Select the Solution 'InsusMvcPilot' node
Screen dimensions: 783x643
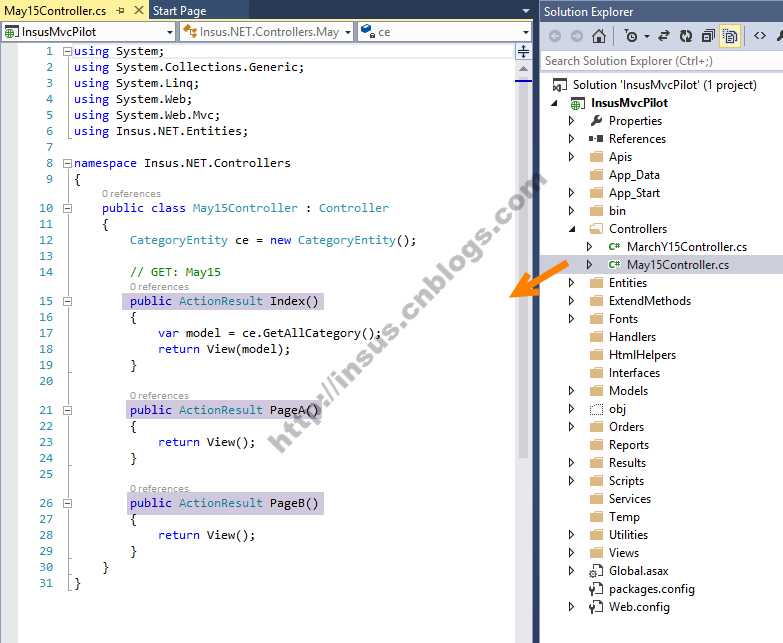point(664,85)
